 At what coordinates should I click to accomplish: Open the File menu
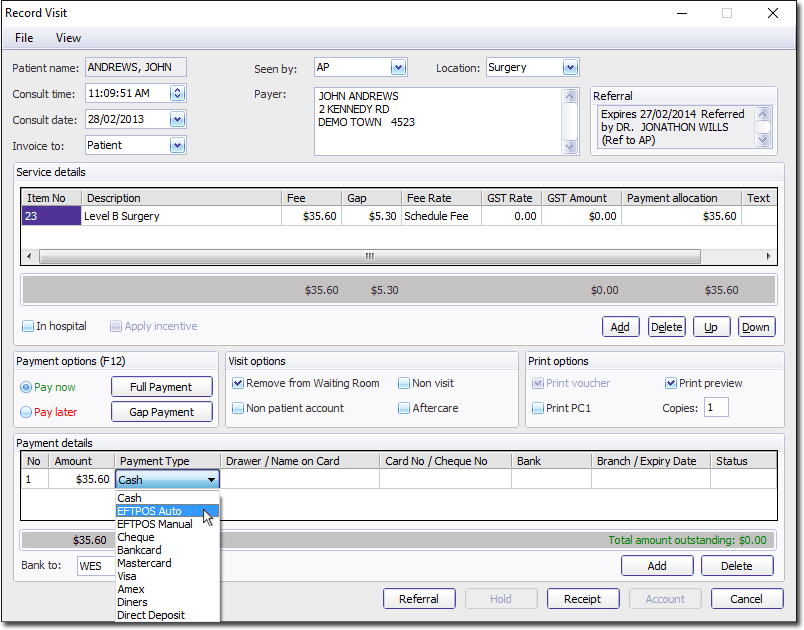pos(24,38)
